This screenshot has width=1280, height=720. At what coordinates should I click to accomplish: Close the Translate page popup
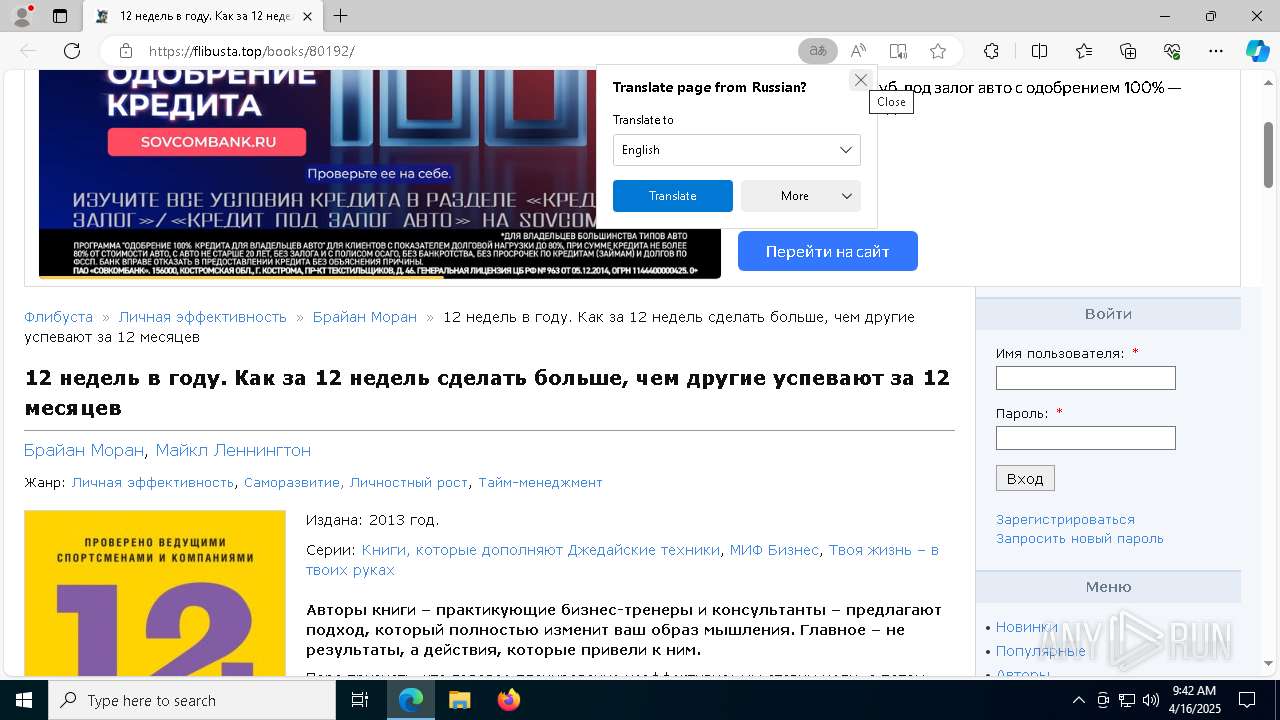coord(860,80)
